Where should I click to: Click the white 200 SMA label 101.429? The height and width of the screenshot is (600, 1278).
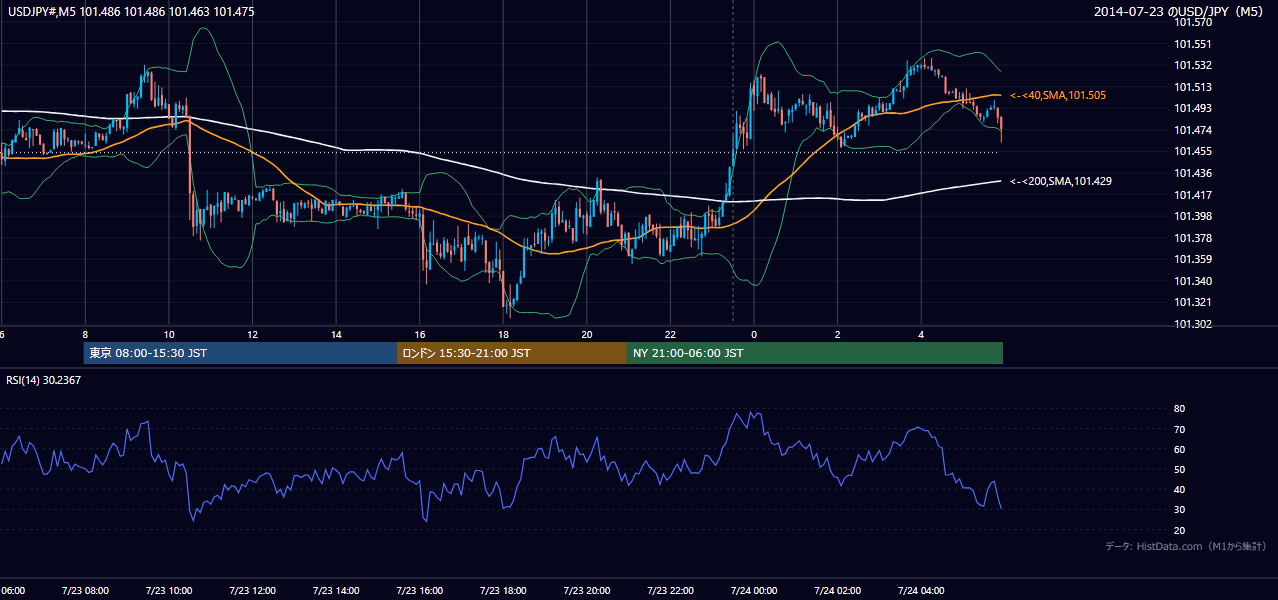1061,181
